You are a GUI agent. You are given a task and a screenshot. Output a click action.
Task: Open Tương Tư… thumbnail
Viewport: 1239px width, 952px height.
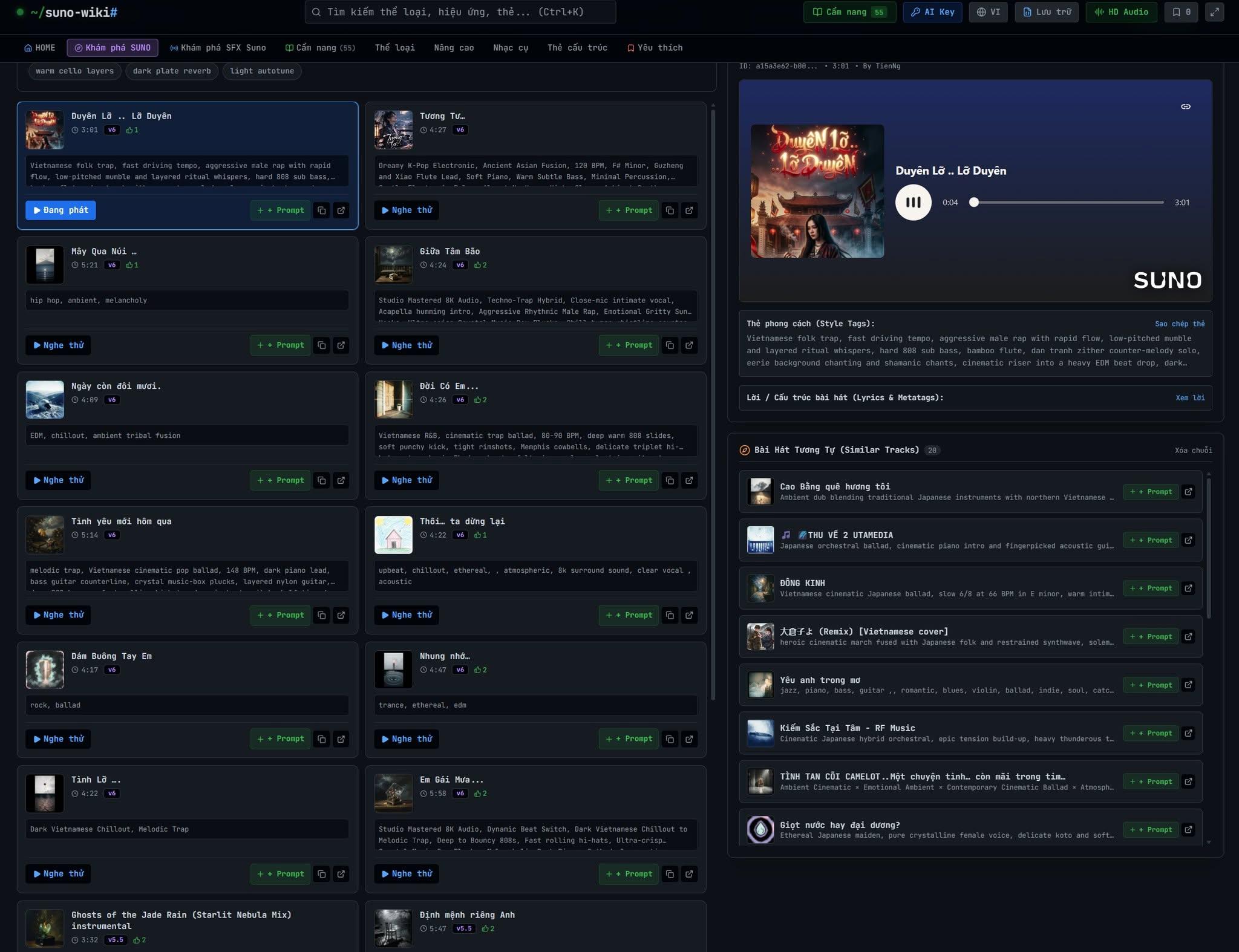[393, 129]
